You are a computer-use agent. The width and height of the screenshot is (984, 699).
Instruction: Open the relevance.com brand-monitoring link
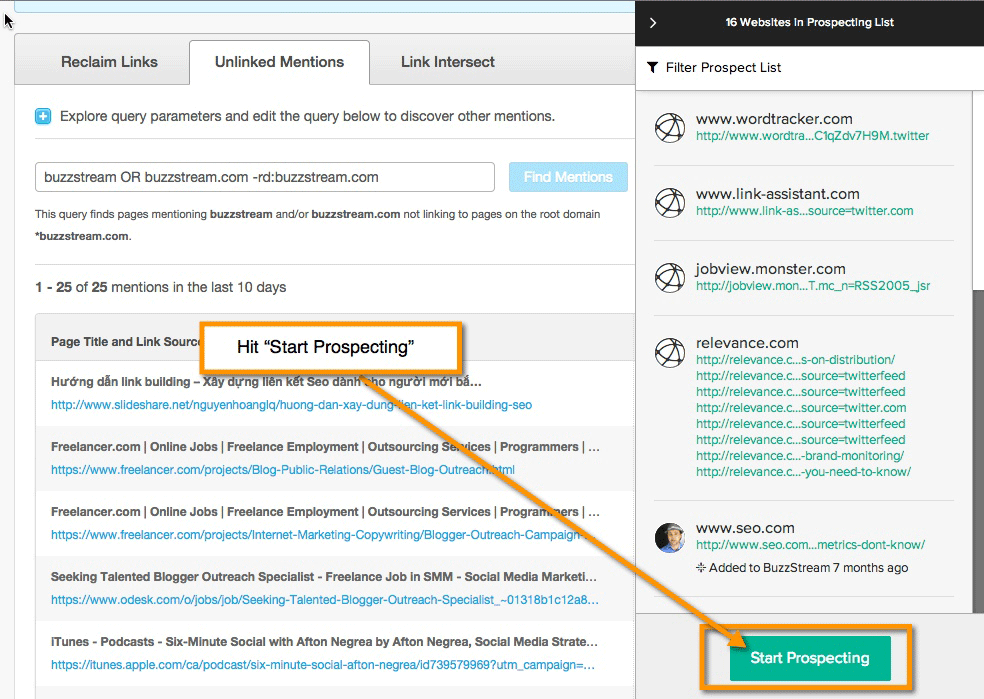(x=800, y=456)
